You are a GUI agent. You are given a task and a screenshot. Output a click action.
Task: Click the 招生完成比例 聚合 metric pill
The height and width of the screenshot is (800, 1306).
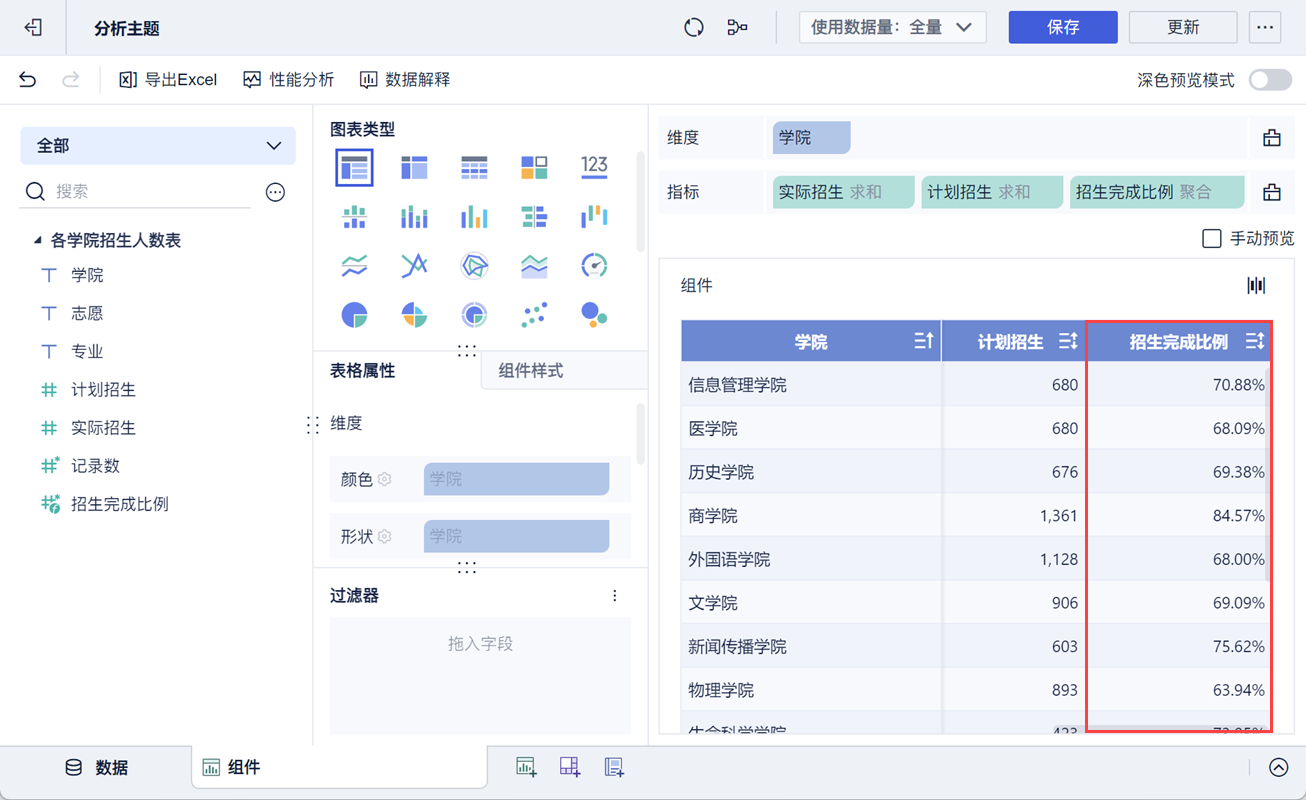tap(1157, 192)
